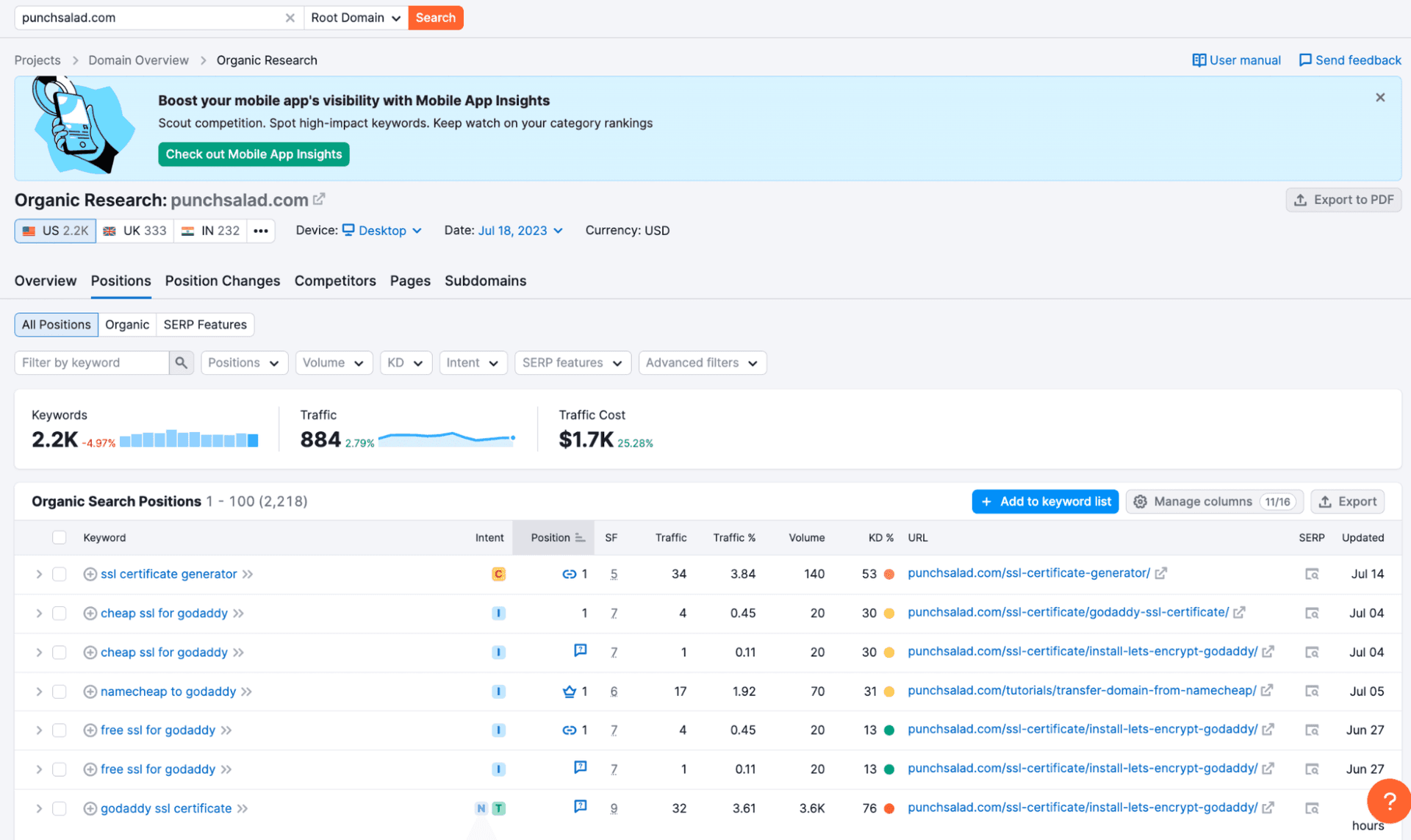Open external link icon for ssl-certificate-generator URL
The width and height of the screenshot is (1411, 840).
point(1161,573)
